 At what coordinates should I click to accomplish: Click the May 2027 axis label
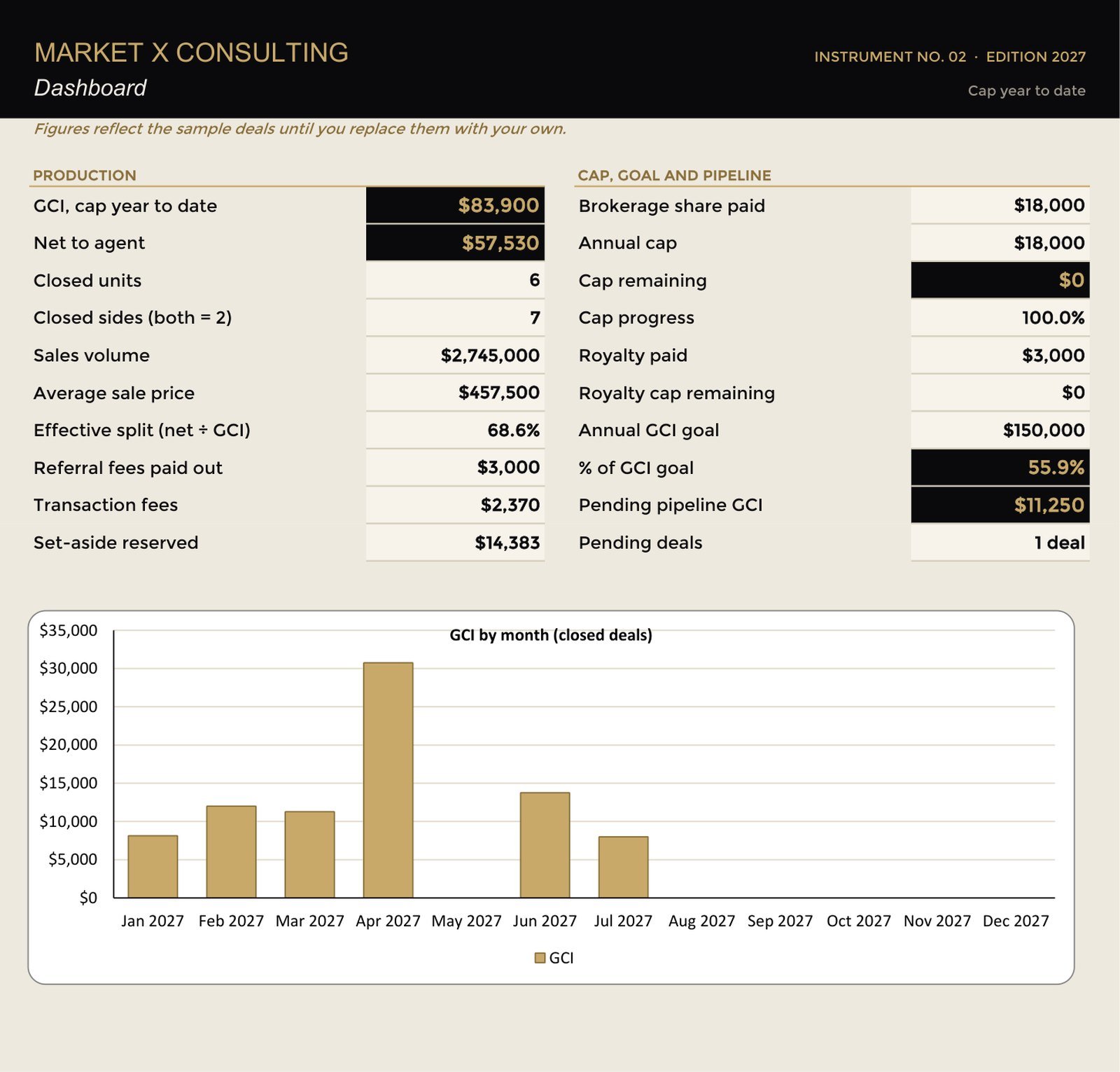(x=466, y=921)
